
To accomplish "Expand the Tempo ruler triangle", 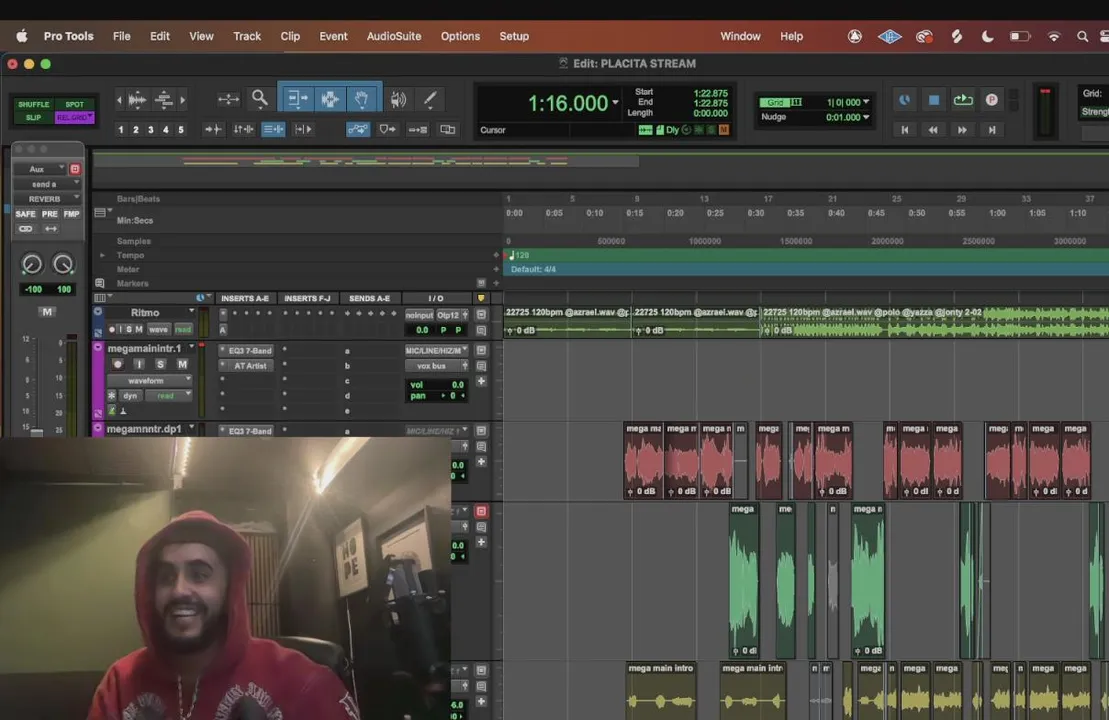I will click(102, 255).
